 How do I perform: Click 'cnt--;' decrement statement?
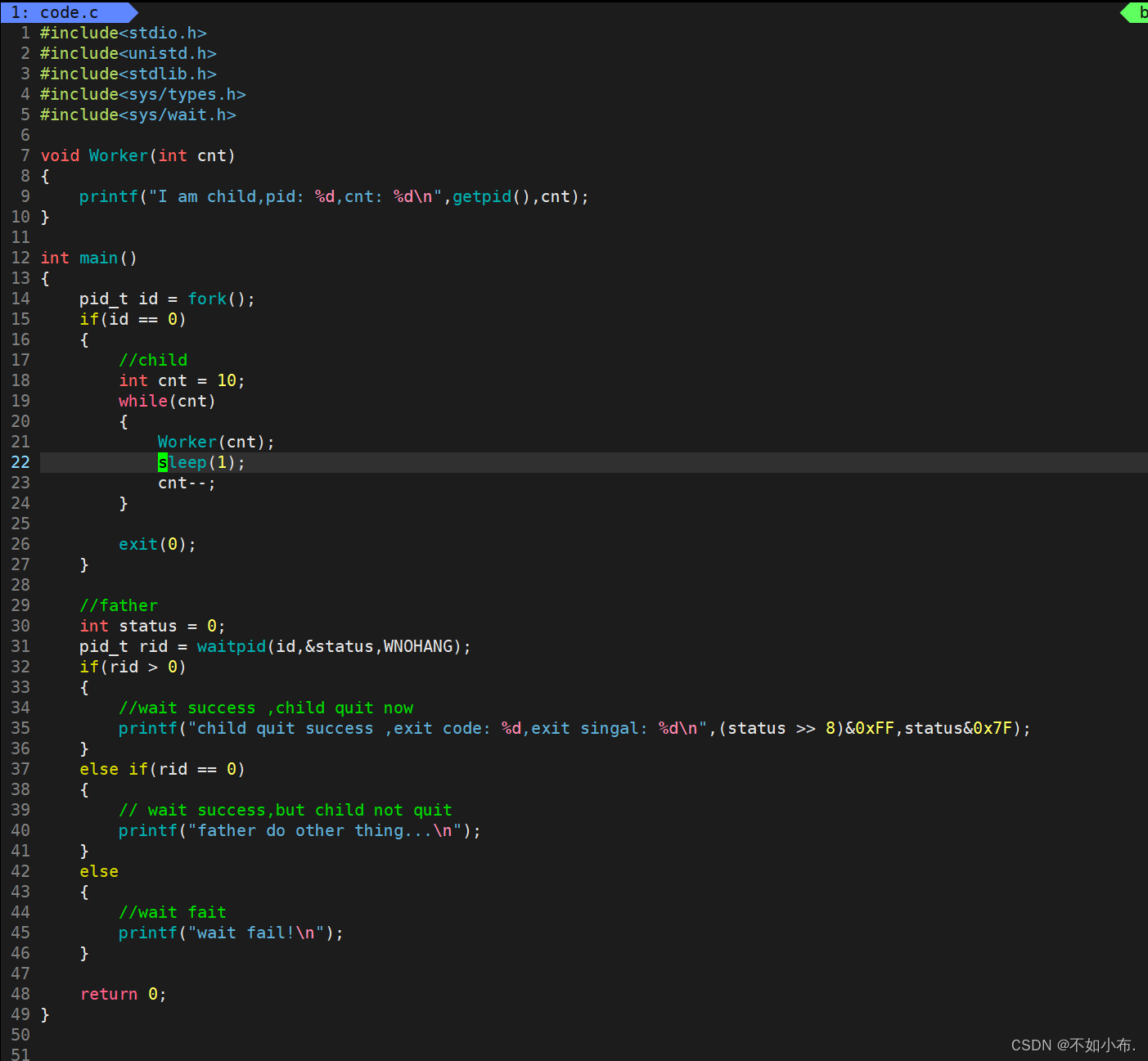click(x=187, y=483)
